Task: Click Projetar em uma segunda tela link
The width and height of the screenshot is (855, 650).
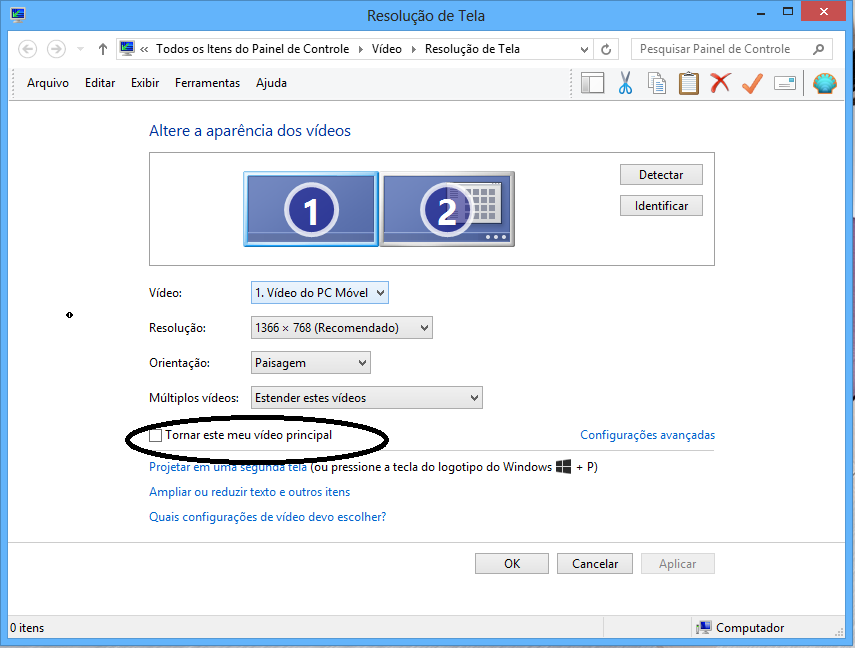Action: pyautogui.click(x=228, y=467)
